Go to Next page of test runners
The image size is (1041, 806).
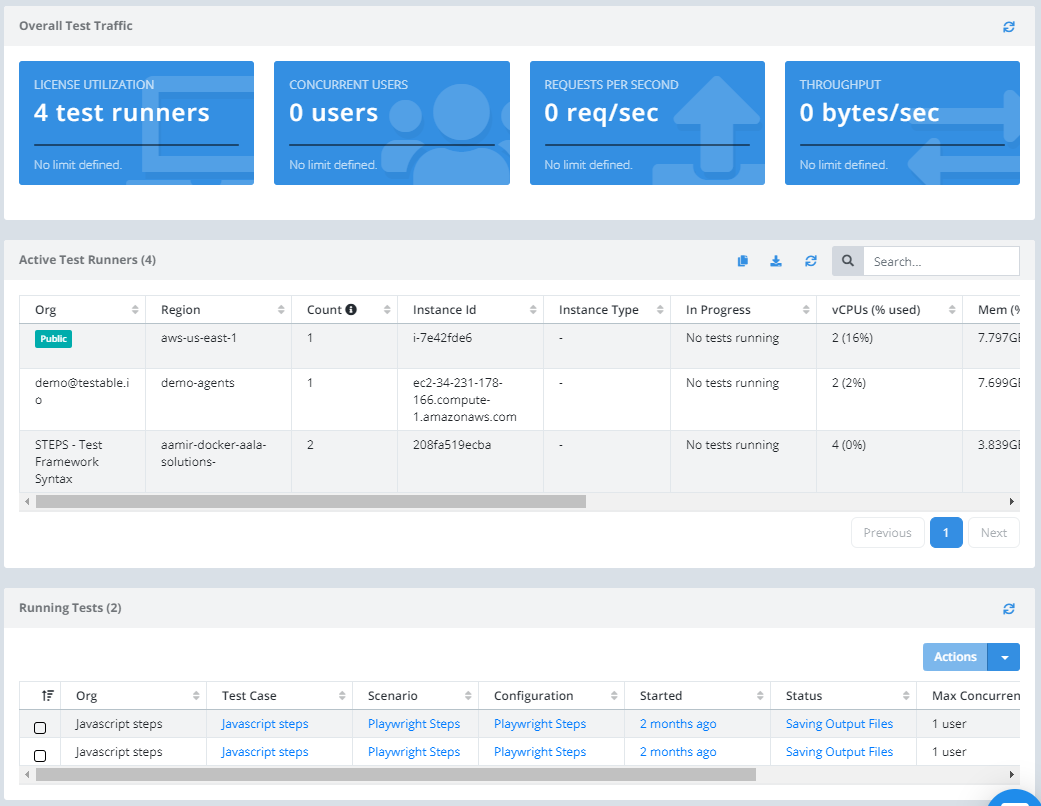pos(994,532)
